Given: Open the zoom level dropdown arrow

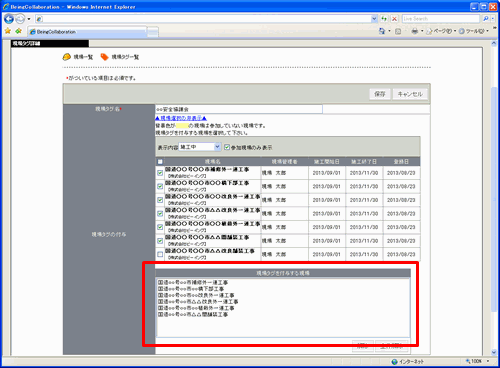Looking at the screenshot, I should [x=488, y=361].
